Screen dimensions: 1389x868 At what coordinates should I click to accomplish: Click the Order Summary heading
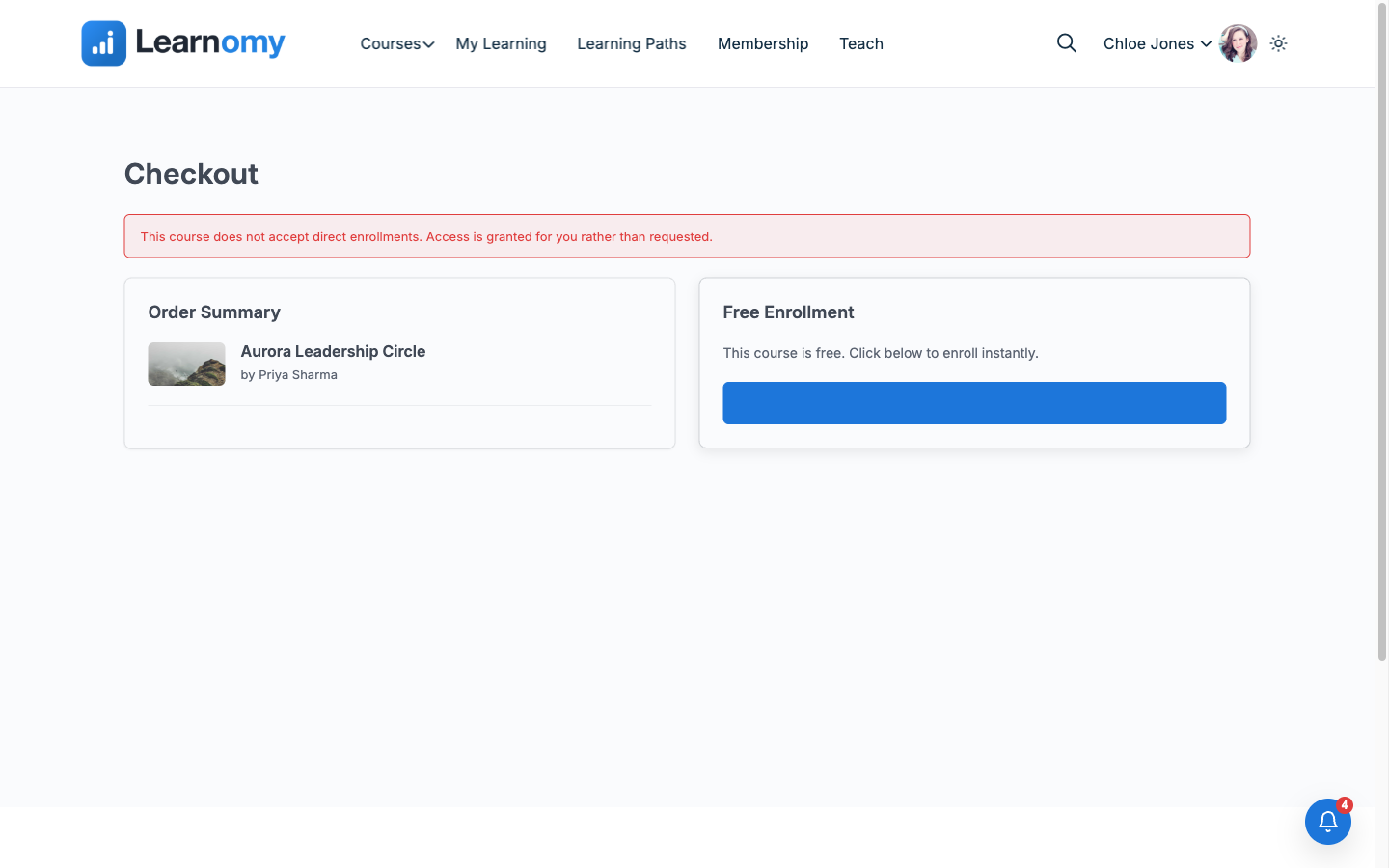(214, 312)
